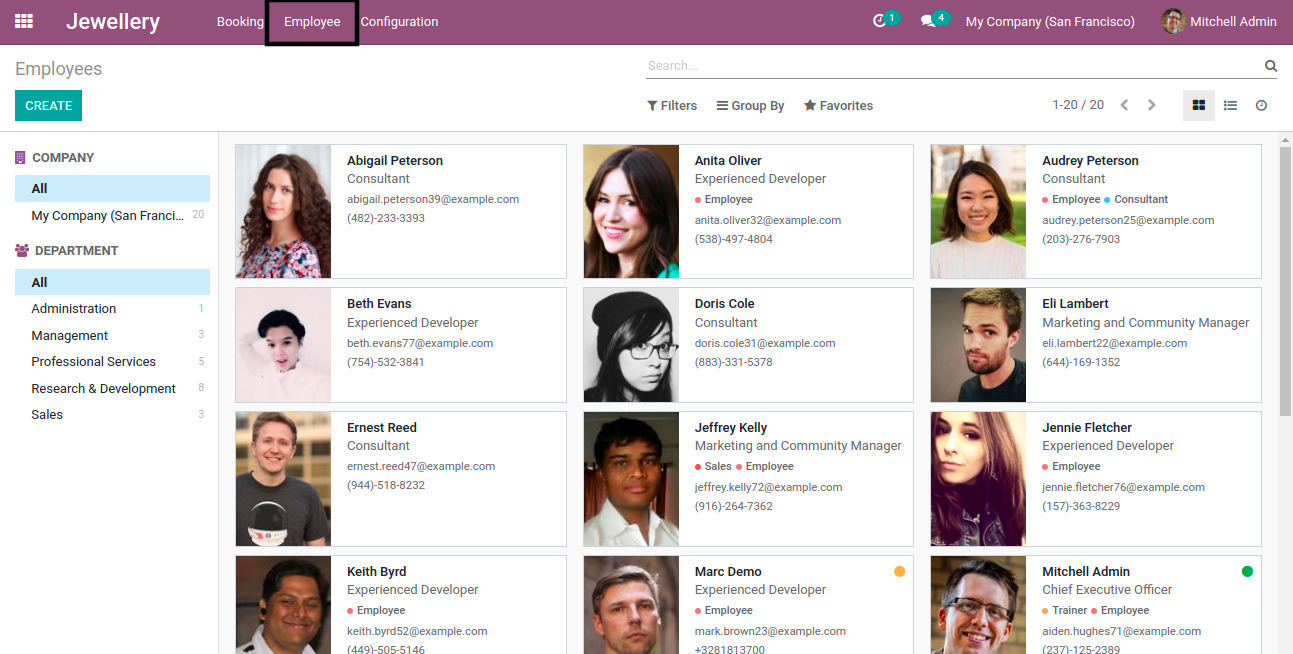Open the Group By dropdown
Viewport: 1293px width, 654px height.
point(750,105)
